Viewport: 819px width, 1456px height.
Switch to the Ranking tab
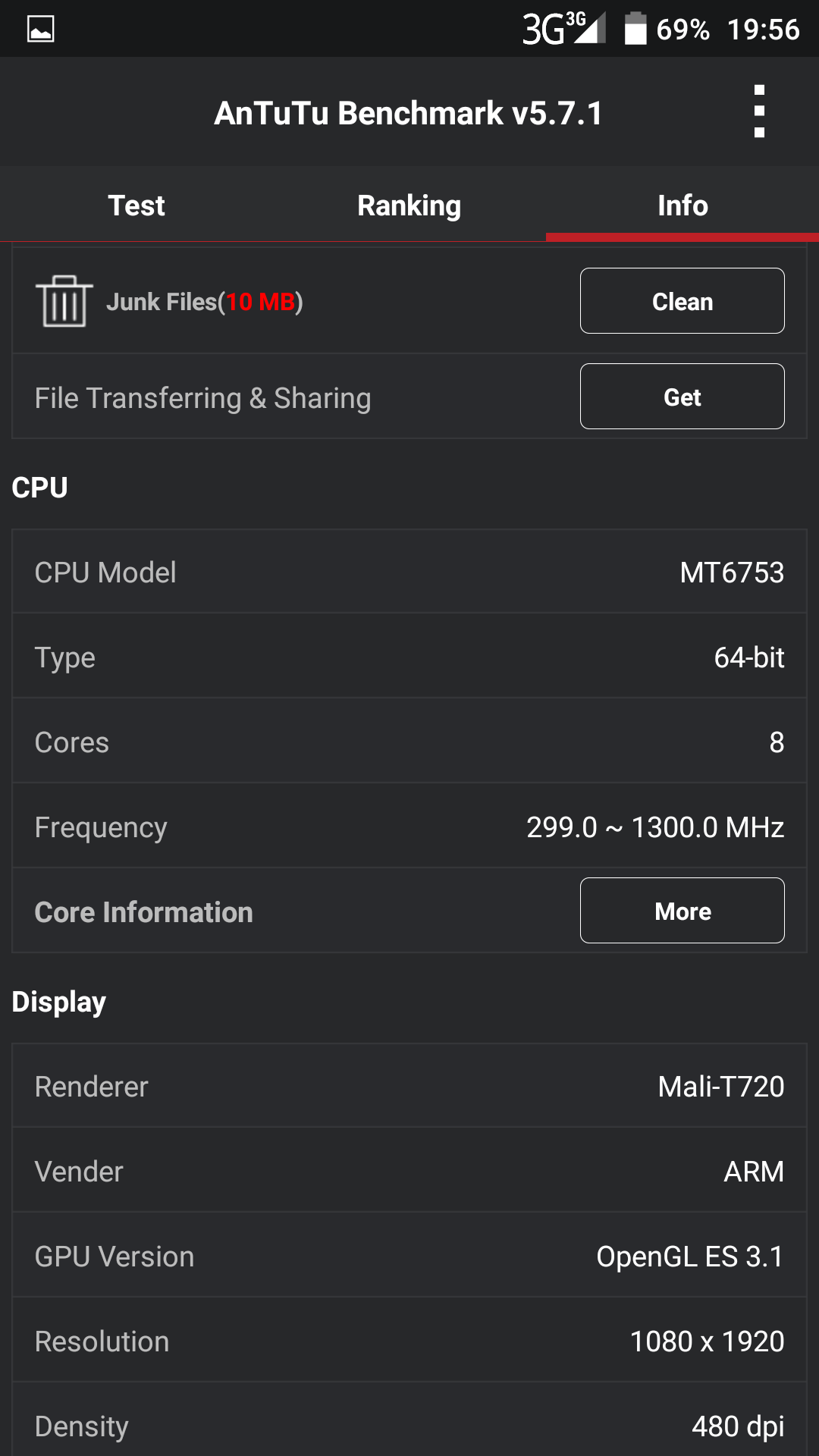[x=409, y=206]
